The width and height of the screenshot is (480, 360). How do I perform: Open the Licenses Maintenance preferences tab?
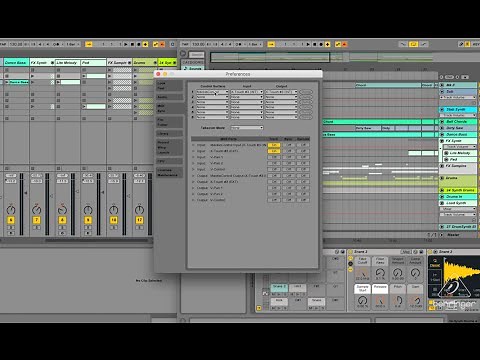(170, 172)
